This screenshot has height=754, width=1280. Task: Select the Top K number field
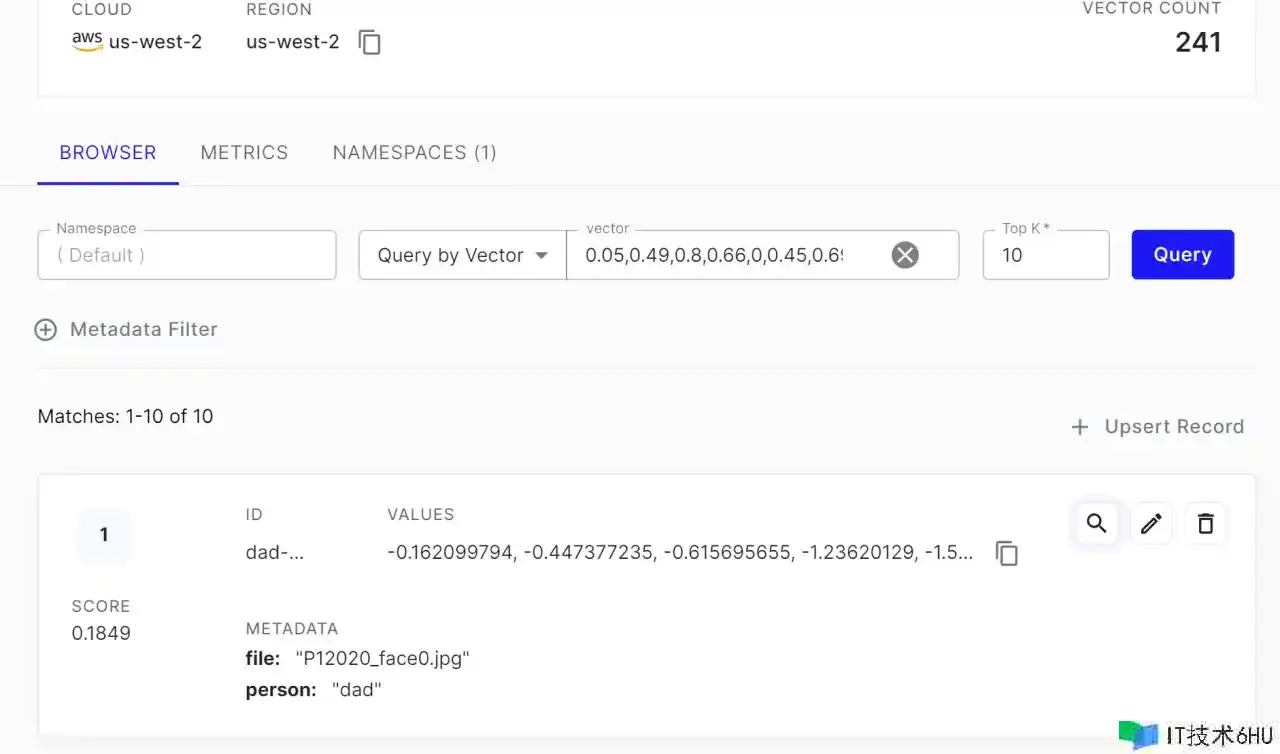[1045, 255]
